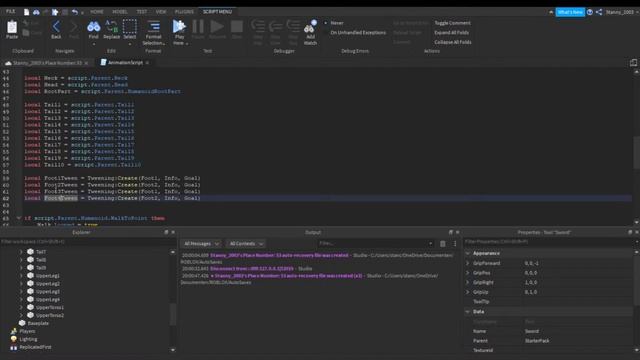Screen dimensions: 640x360
Task: Click the ReplicatedFirst icon in Explorer
Action: 14,347
